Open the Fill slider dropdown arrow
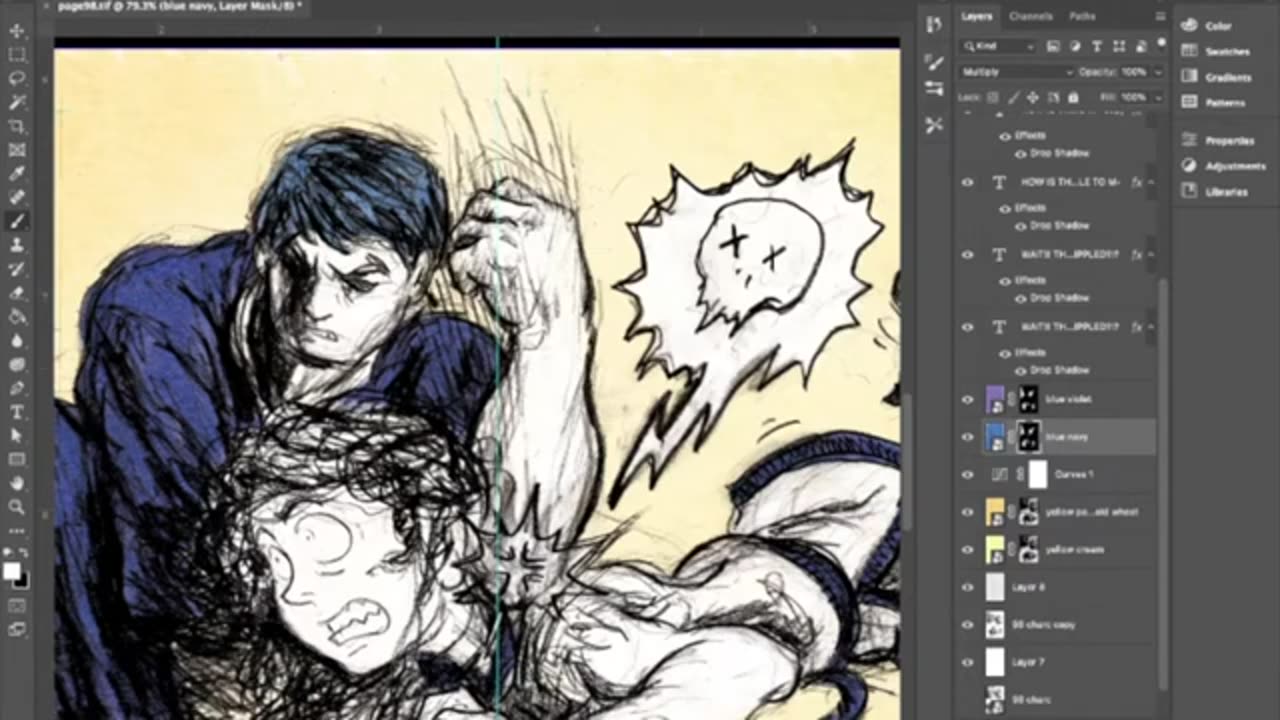 [1158, 98]
